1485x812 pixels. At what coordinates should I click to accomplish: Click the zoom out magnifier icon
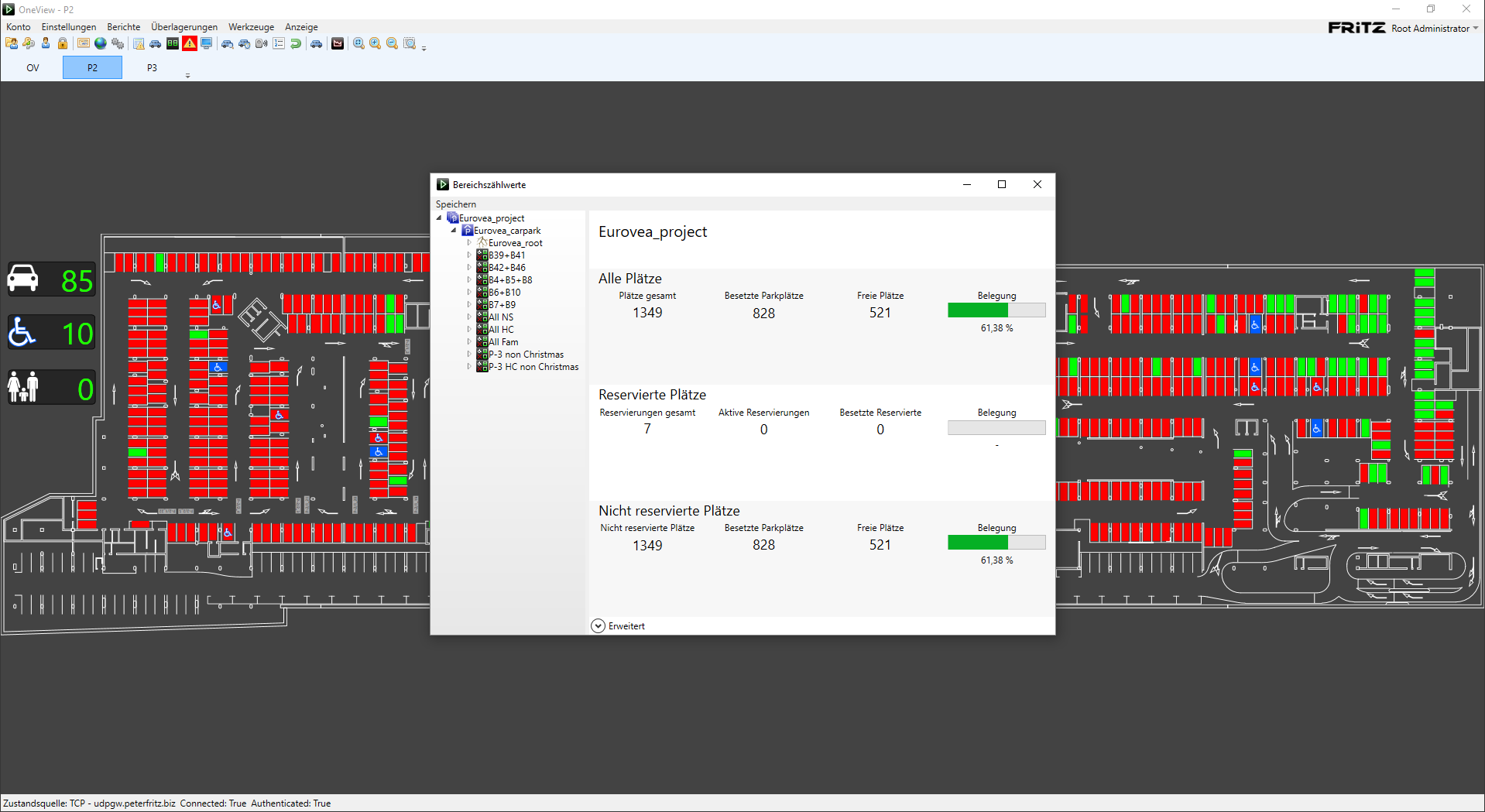392,43
